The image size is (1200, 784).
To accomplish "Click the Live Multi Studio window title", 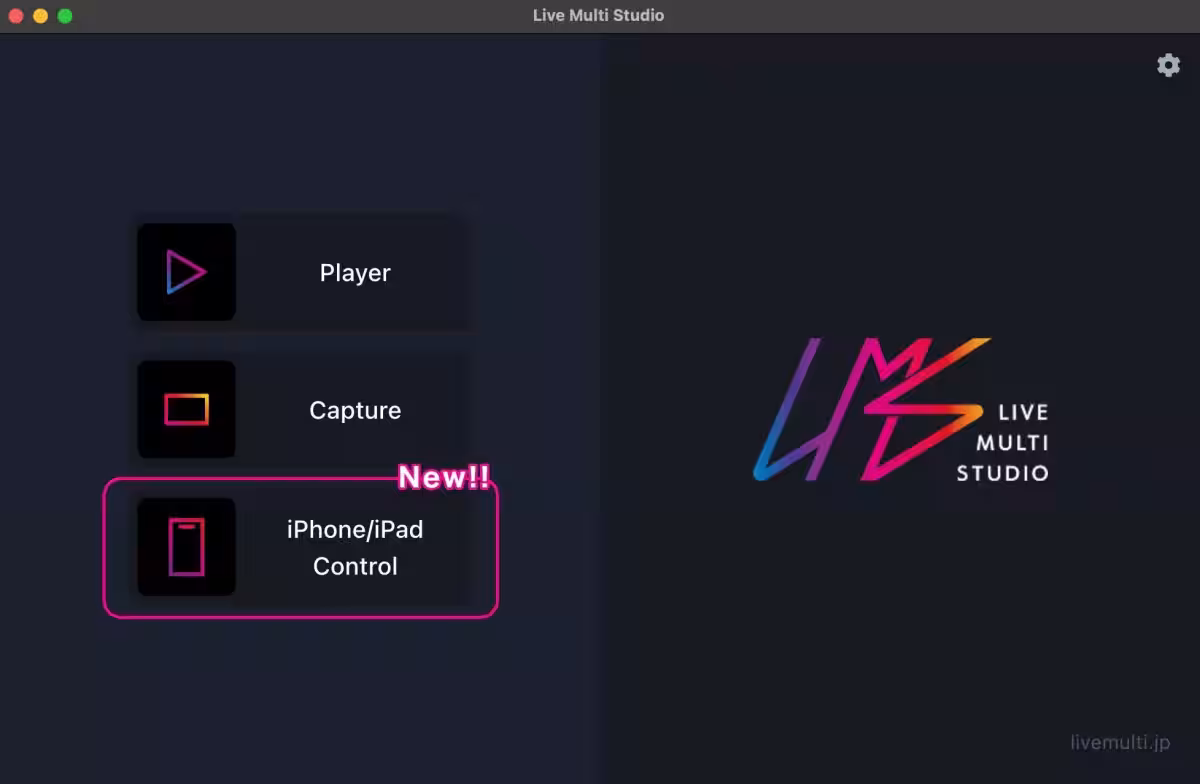I will (598, 16).
